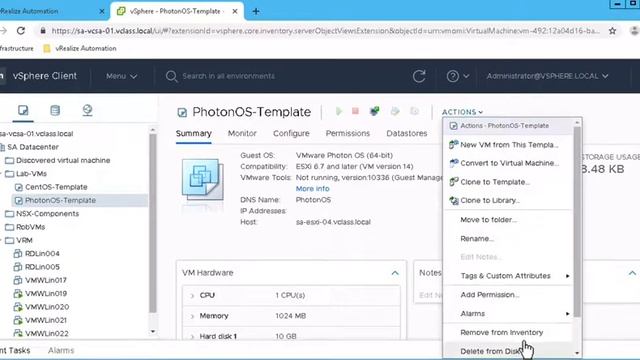
Task: Collapse the VM Hardware panel
Action: tap(395, 273)
